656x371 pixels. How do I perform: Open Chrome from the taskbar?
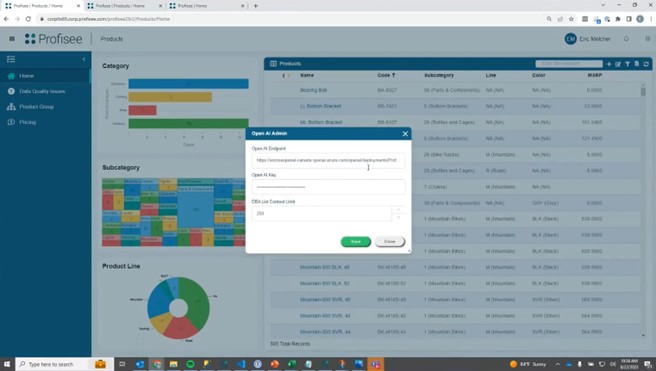(x=157, y=364)
